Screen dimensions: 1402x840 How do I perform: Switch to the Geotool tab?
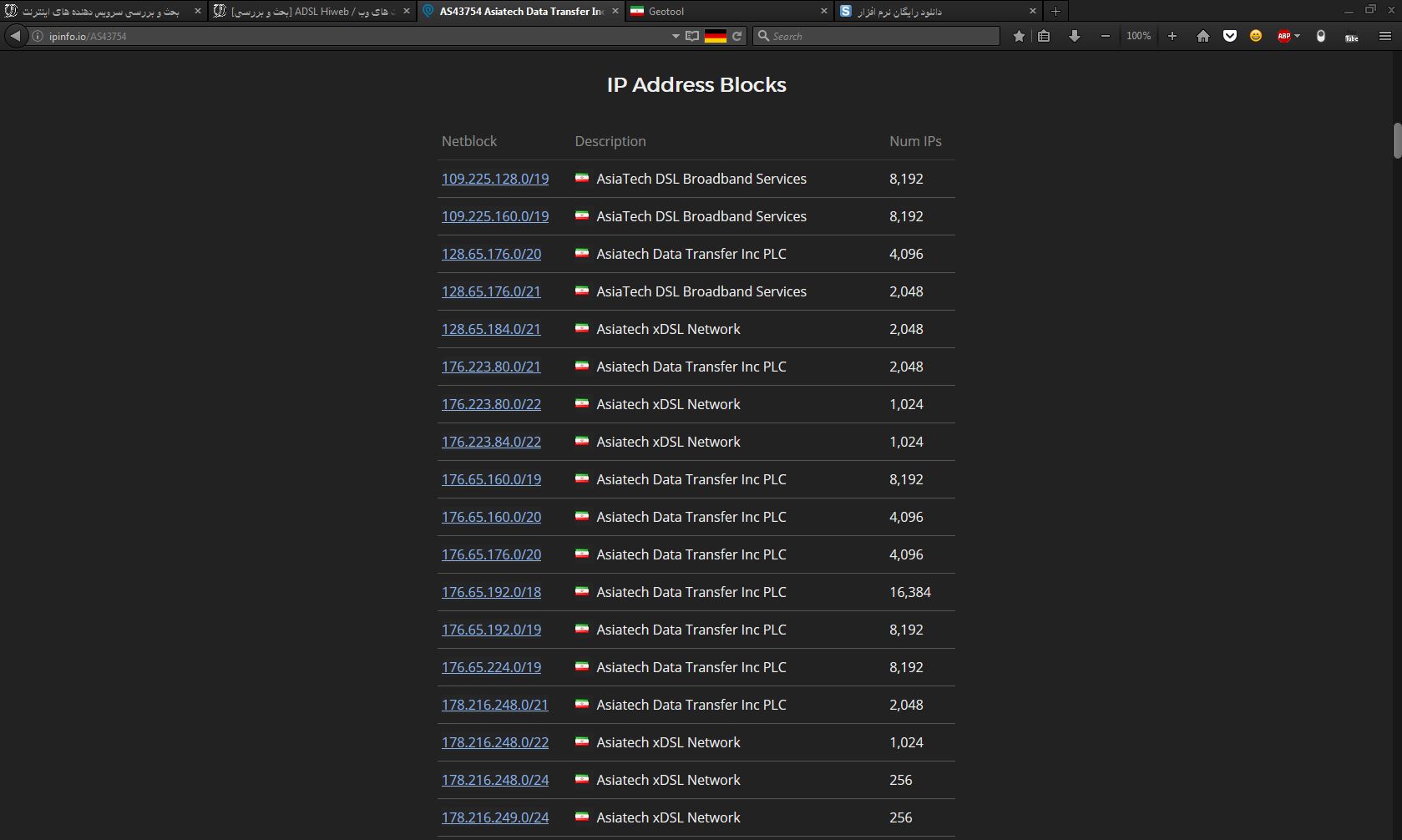click(729, 11)
